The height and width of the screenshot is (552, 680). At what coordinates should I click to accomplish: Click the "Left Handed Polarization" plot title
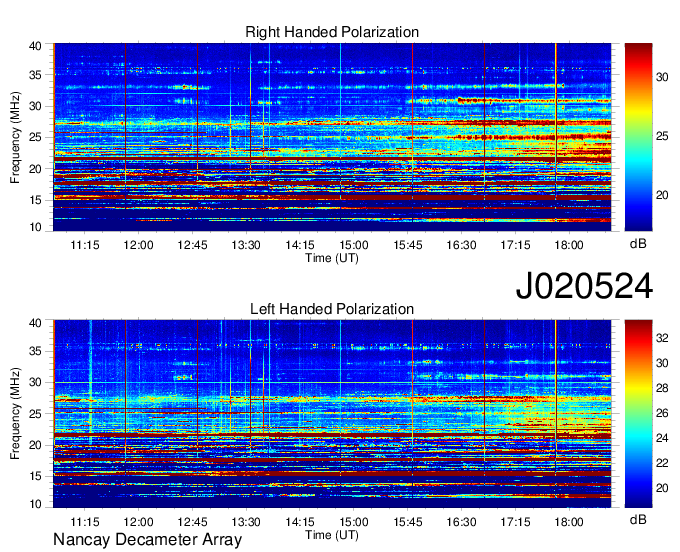pyautogui.click(x=332, y=309)
